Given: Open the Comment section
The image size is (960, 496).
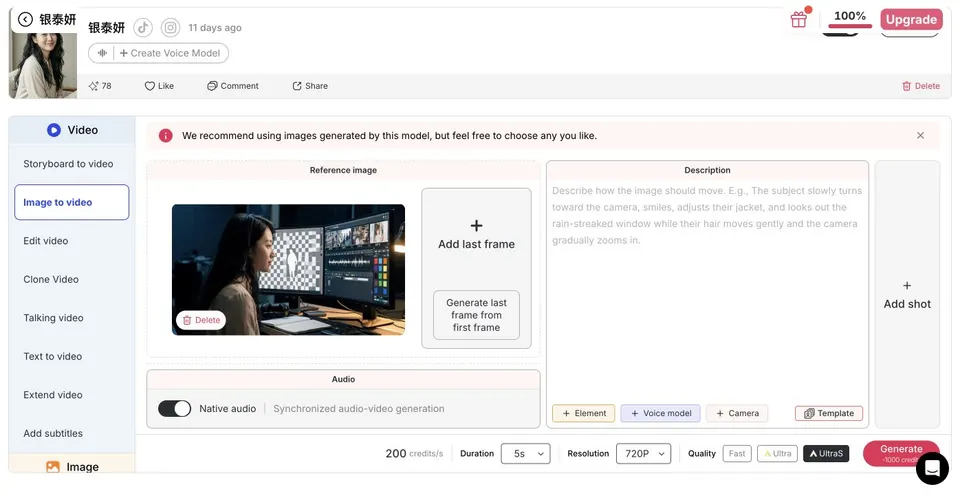Looking at the screenshot, I should (x=233, y=86).
